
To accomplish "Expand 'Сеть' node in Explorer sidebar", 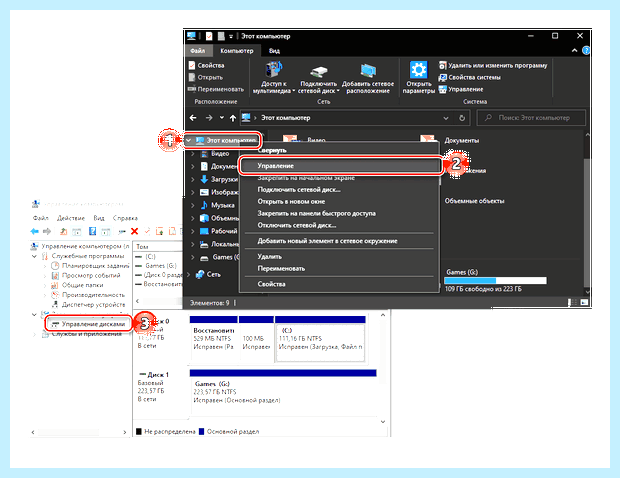I will click(x=189, y=274).
